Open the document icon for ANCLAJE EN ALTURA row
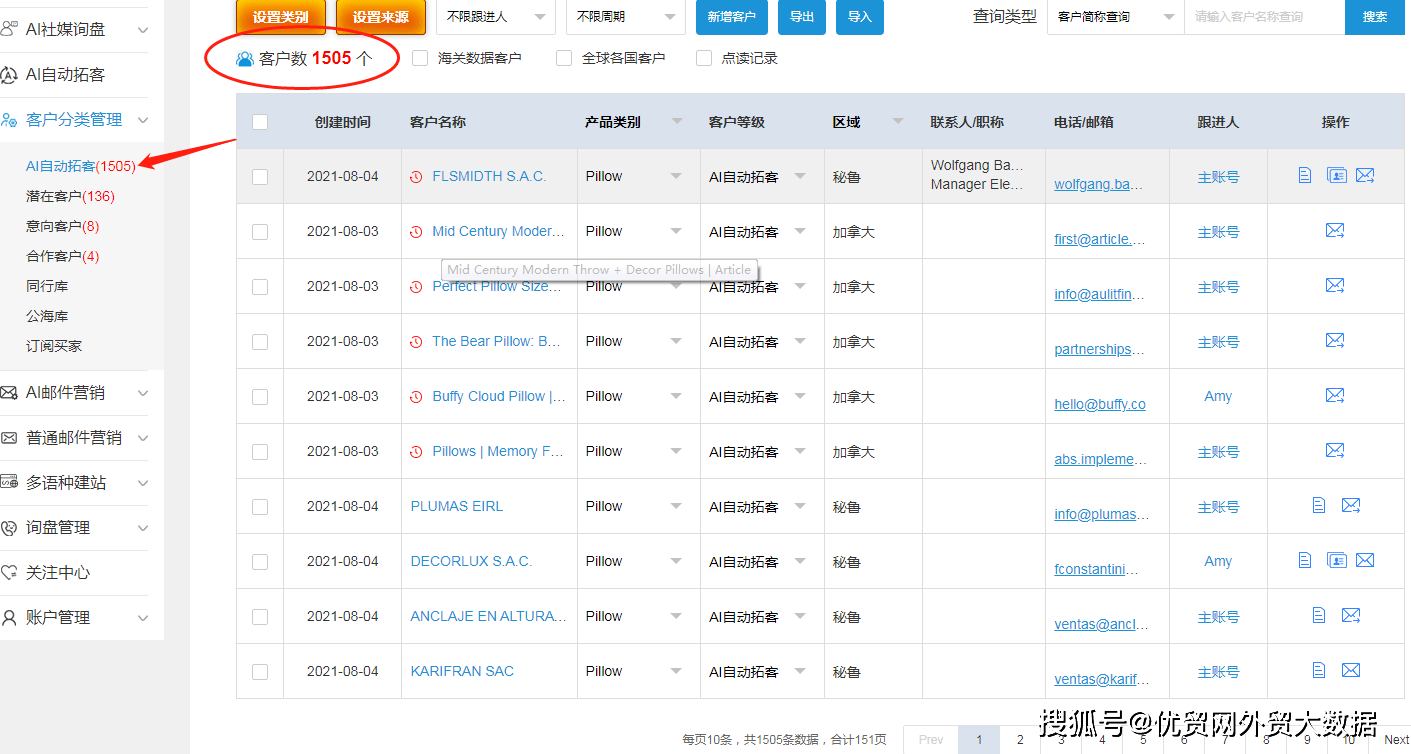 (x=1319, y=615)
